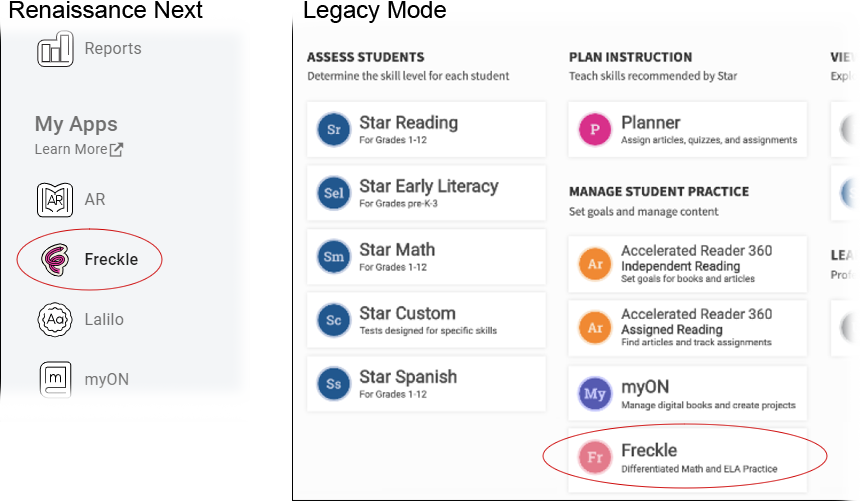Open the Star Spanish tile

click(426, 384)
